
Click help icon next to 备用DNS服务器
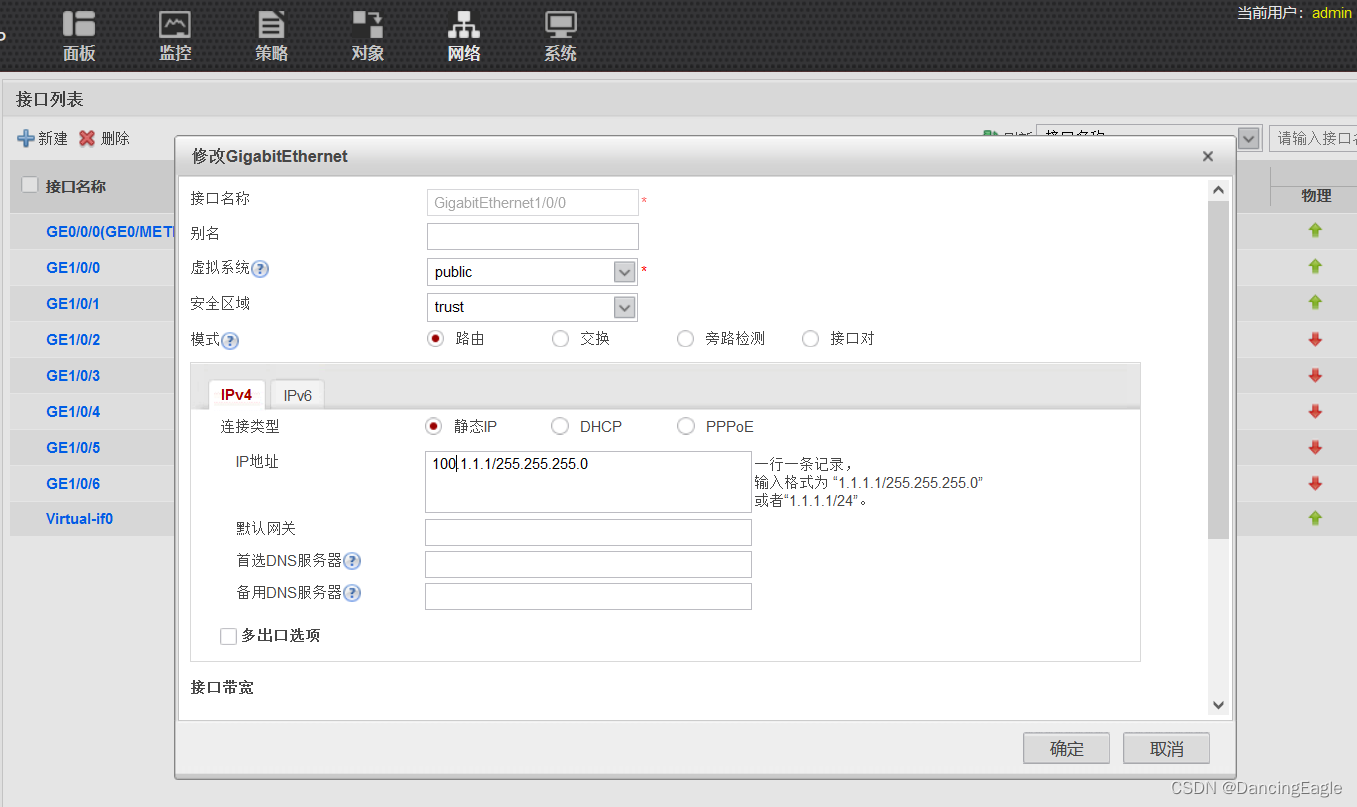(352, 593)
